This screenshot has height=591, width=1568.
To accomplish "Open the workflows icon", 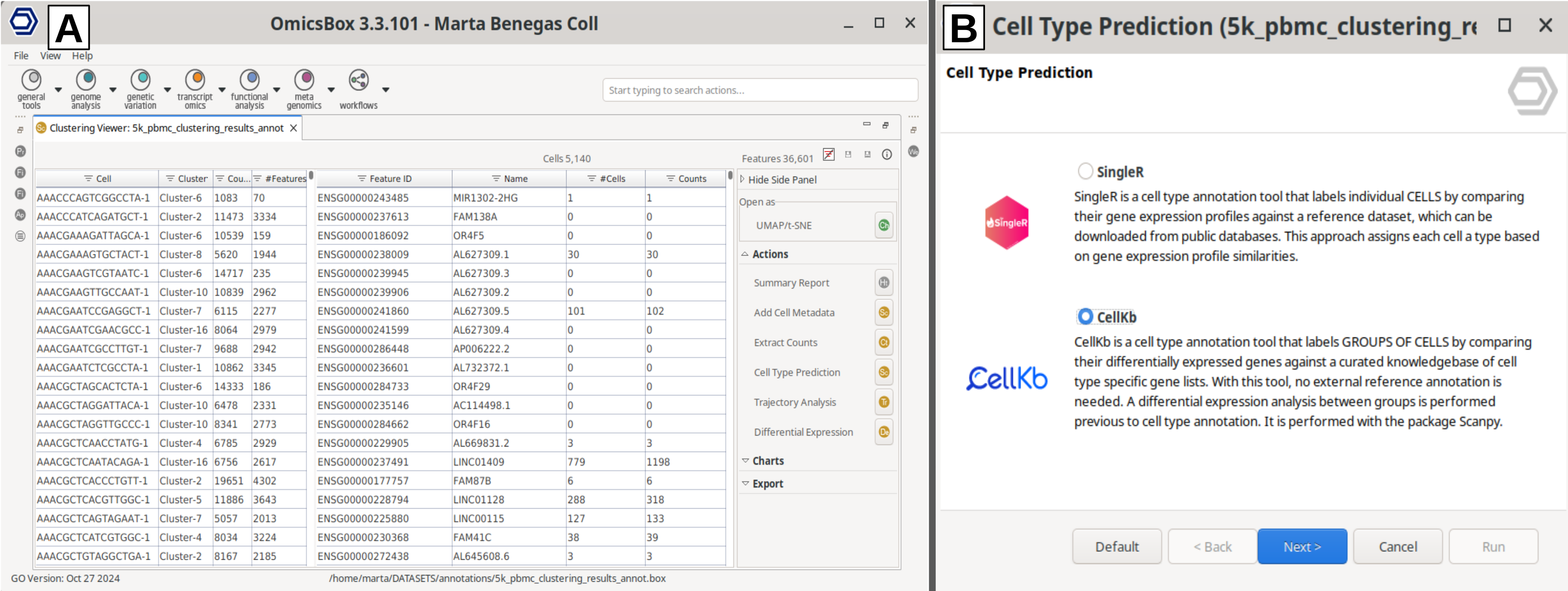I will point(358,80).
